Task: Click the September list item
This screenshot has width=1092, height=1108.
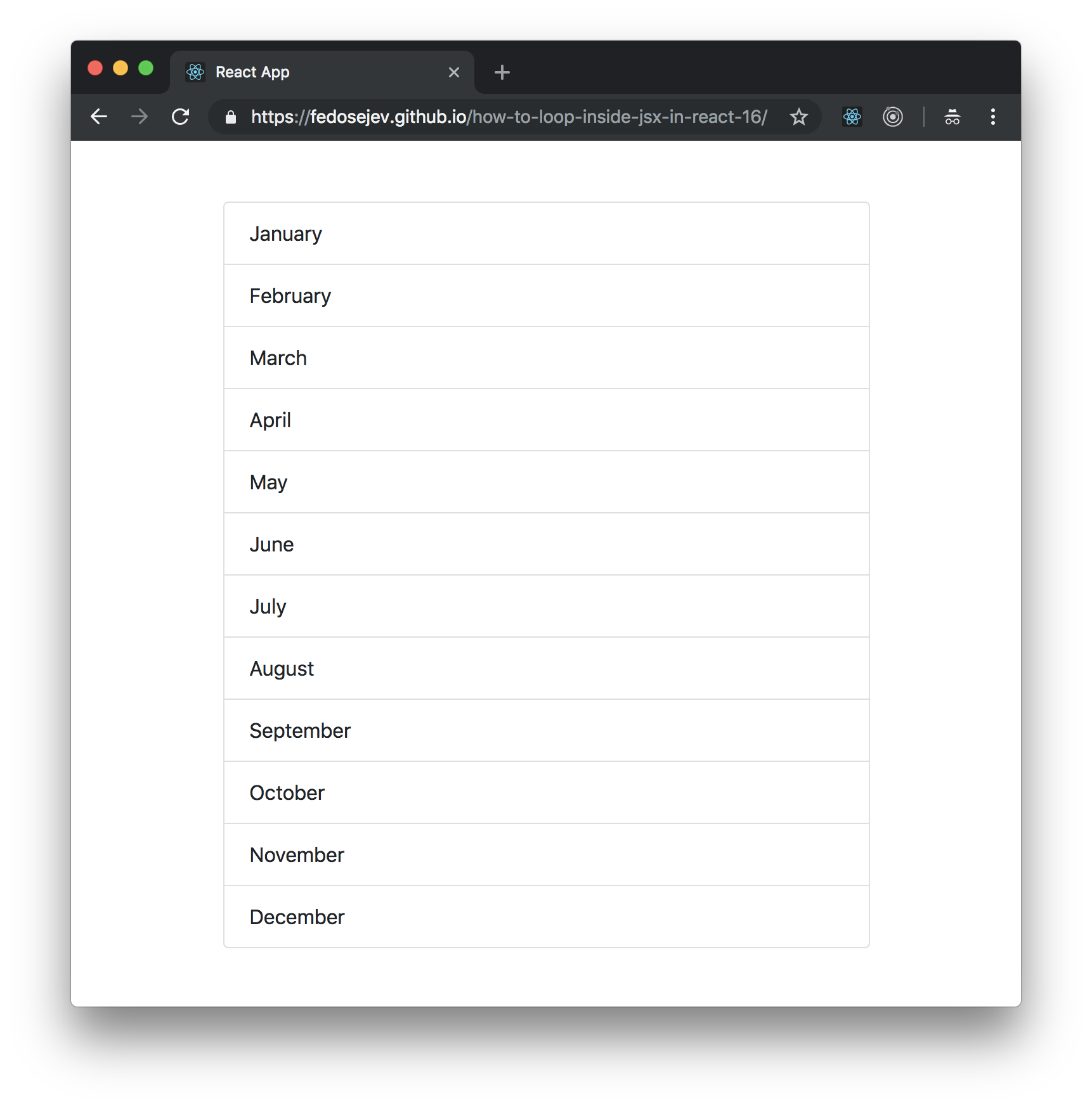Action: (545, 730)
